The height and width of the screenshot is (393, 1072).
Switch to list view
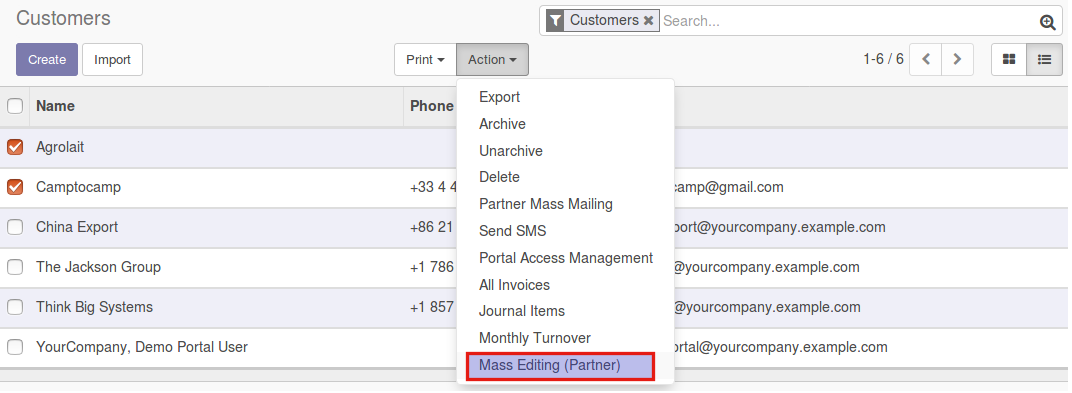tap(1045, 59)
